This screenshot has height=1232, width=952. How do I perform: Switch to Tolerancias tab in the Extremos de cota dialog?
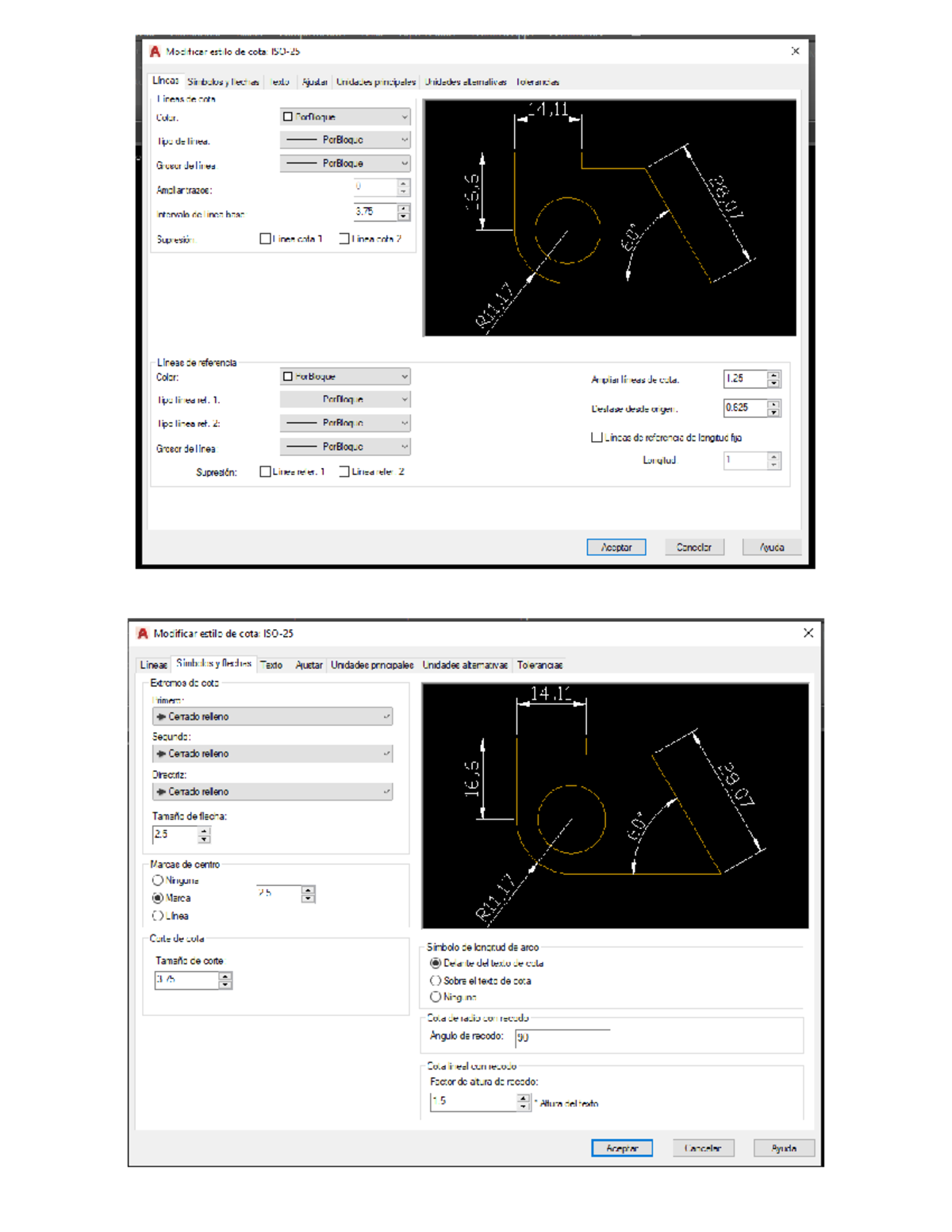tap(539, 665)
